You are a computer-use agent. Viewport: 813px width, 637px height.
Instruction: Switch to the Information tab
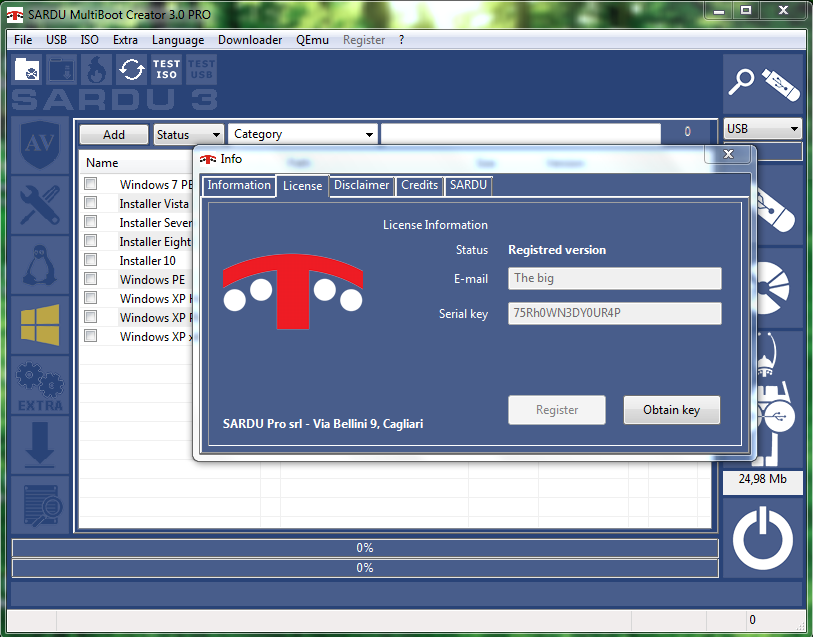[x=239, y=185]
